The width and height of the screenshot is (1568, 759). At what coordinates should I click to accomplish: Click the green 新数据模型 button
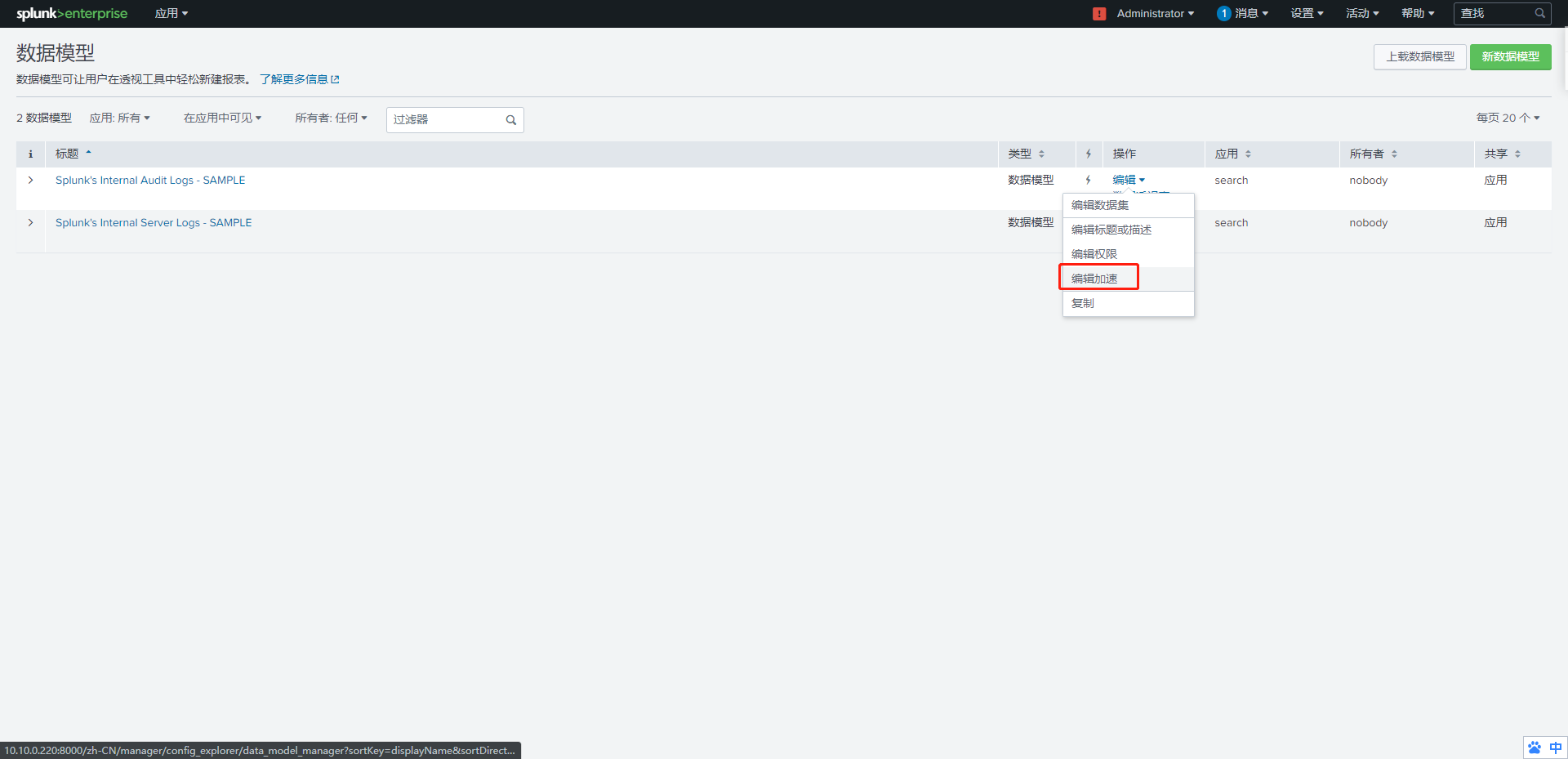pyautogui.click(x=1510, y=57)
